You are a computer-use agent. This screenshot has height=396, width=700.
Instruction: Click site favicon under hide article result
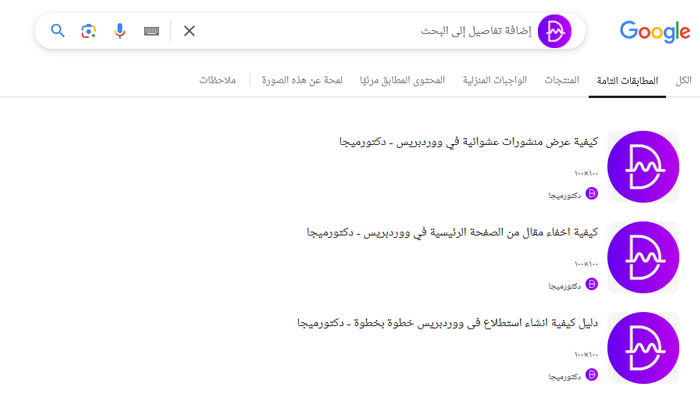pos(592,284)
